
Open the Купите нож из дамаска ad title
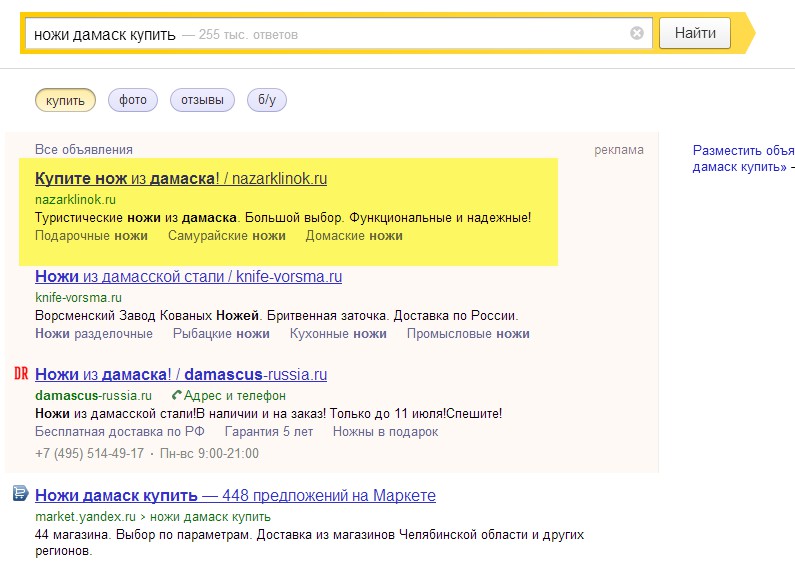[181, 178]
